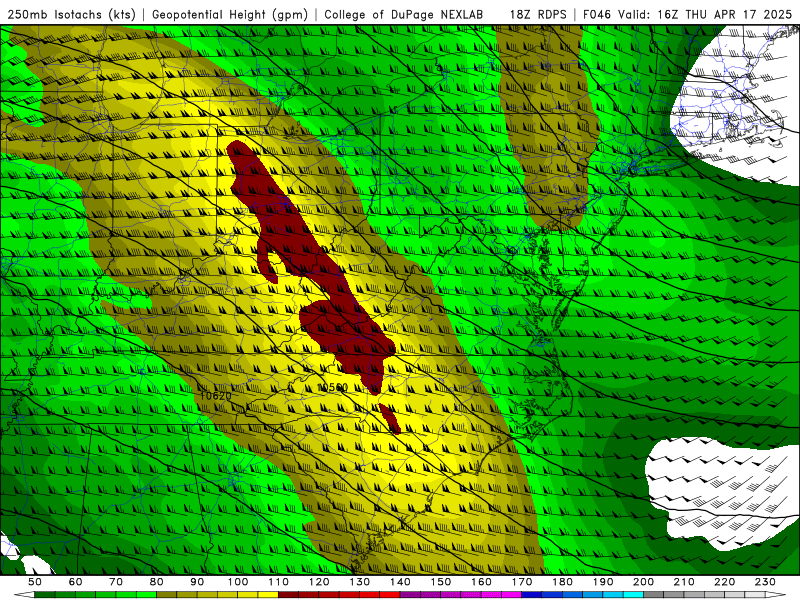
Task: Click the 10500 height contour label
Action: click(x=332, y=387)
